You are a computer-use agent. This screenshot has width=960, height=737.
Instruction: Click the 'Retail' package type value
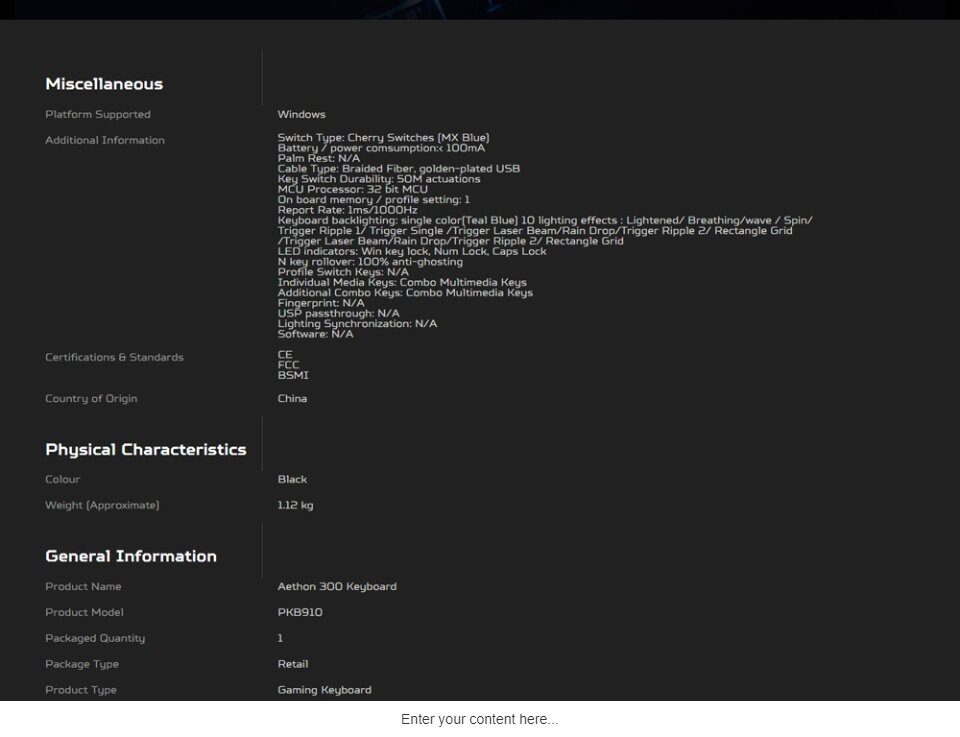tap(293, 664)
